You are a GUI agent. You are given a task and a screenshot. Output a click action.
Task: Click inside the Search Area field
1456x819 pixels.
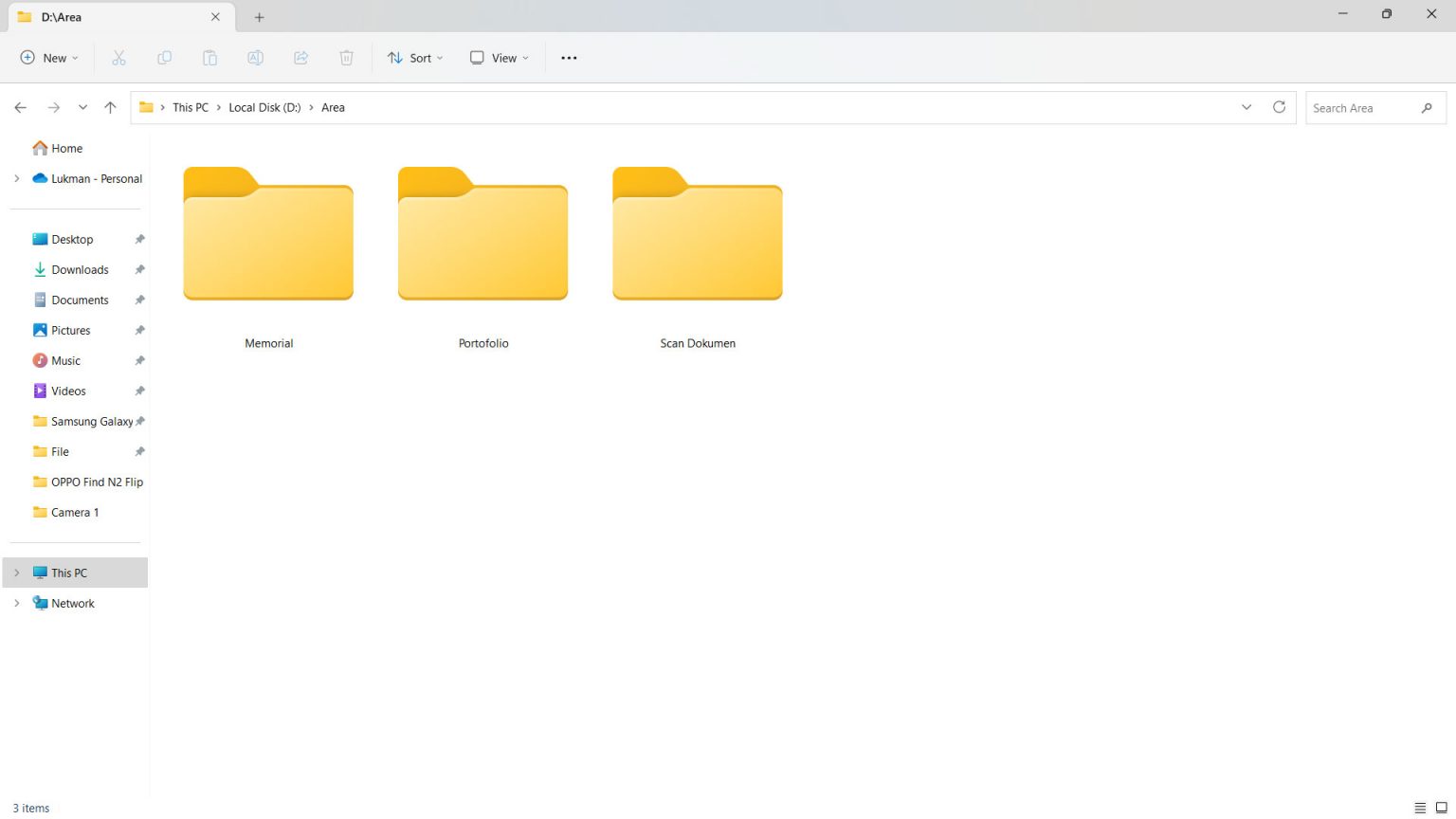coord(1365,107)
